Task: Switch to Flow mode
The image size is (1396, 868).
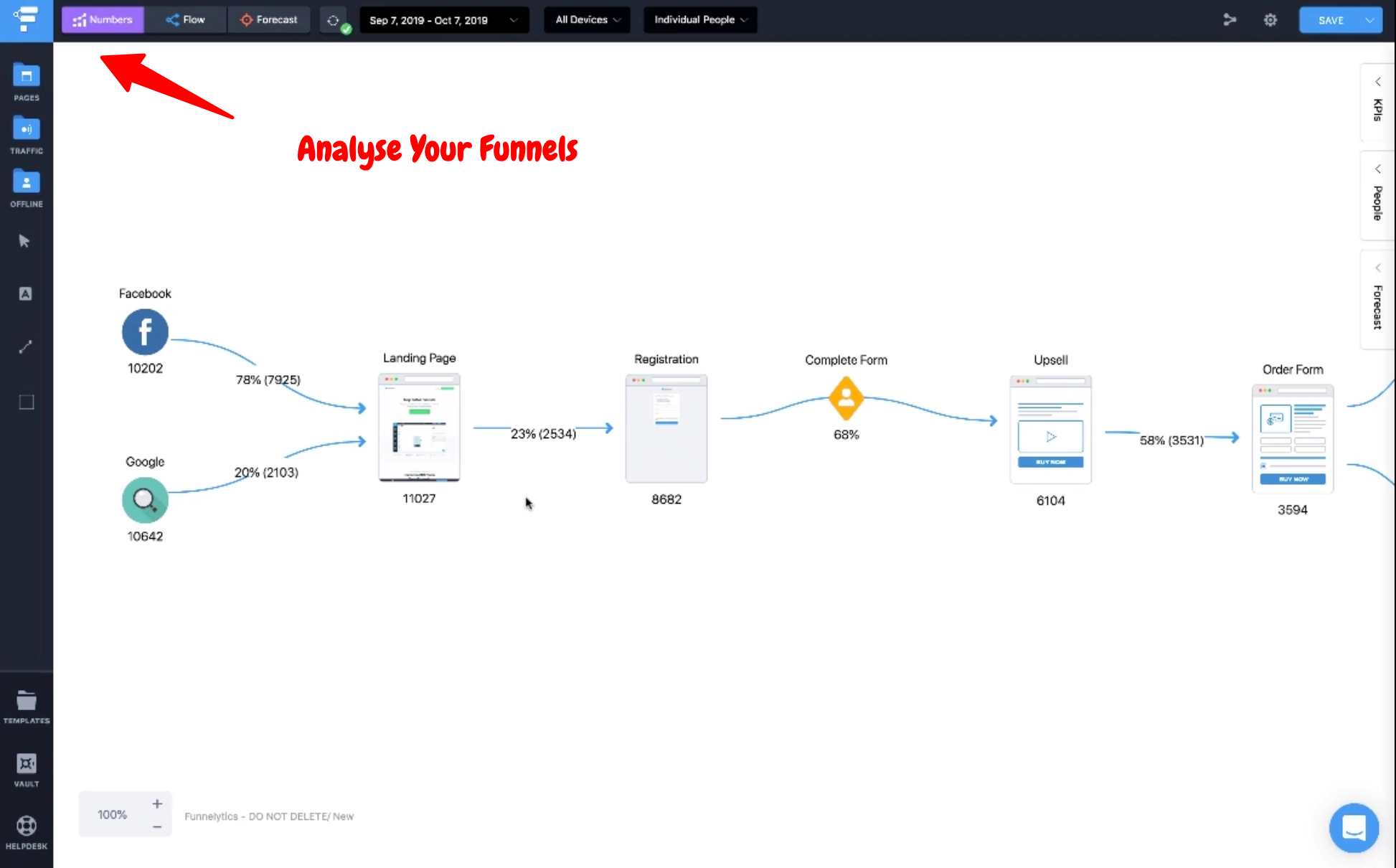Action: coord(186,20)
